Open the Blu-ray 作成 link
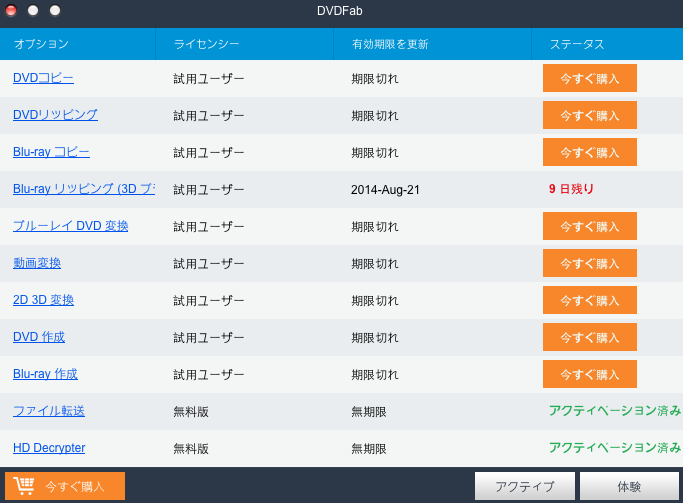 pyautogui.click(x=45, y=374)
